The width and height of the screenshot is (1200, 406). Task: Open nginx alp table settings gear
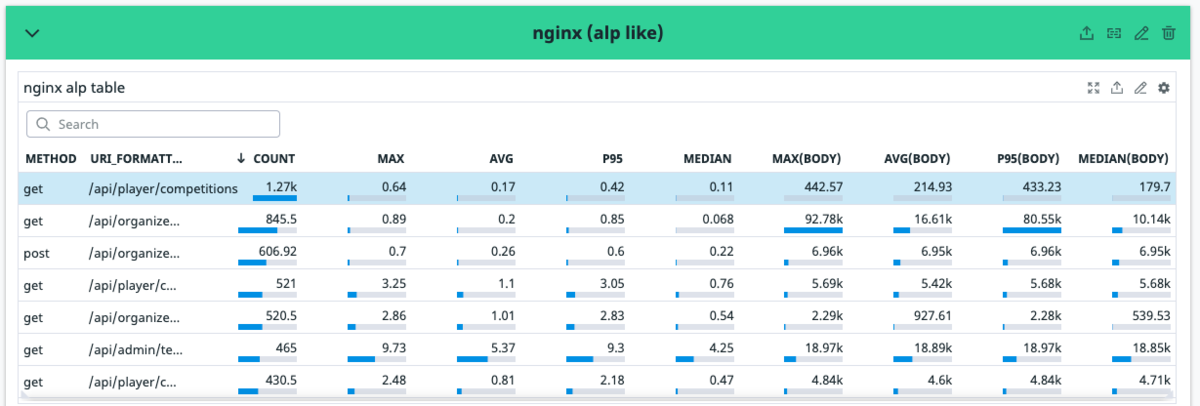[x=1163, y=88]
